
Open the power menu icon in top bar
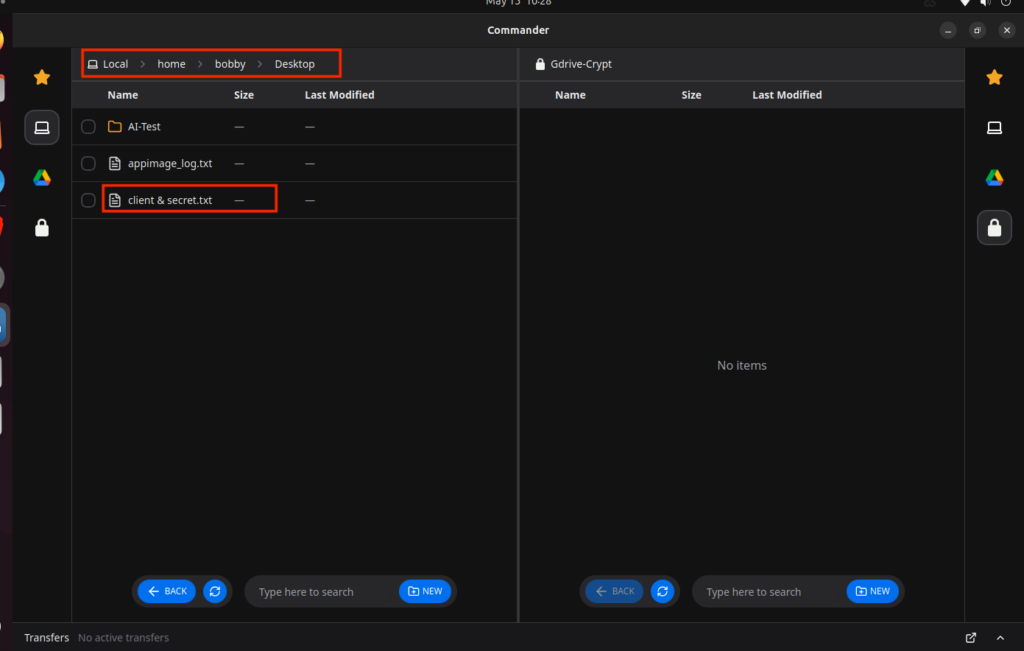click(x=1006, y=3)
